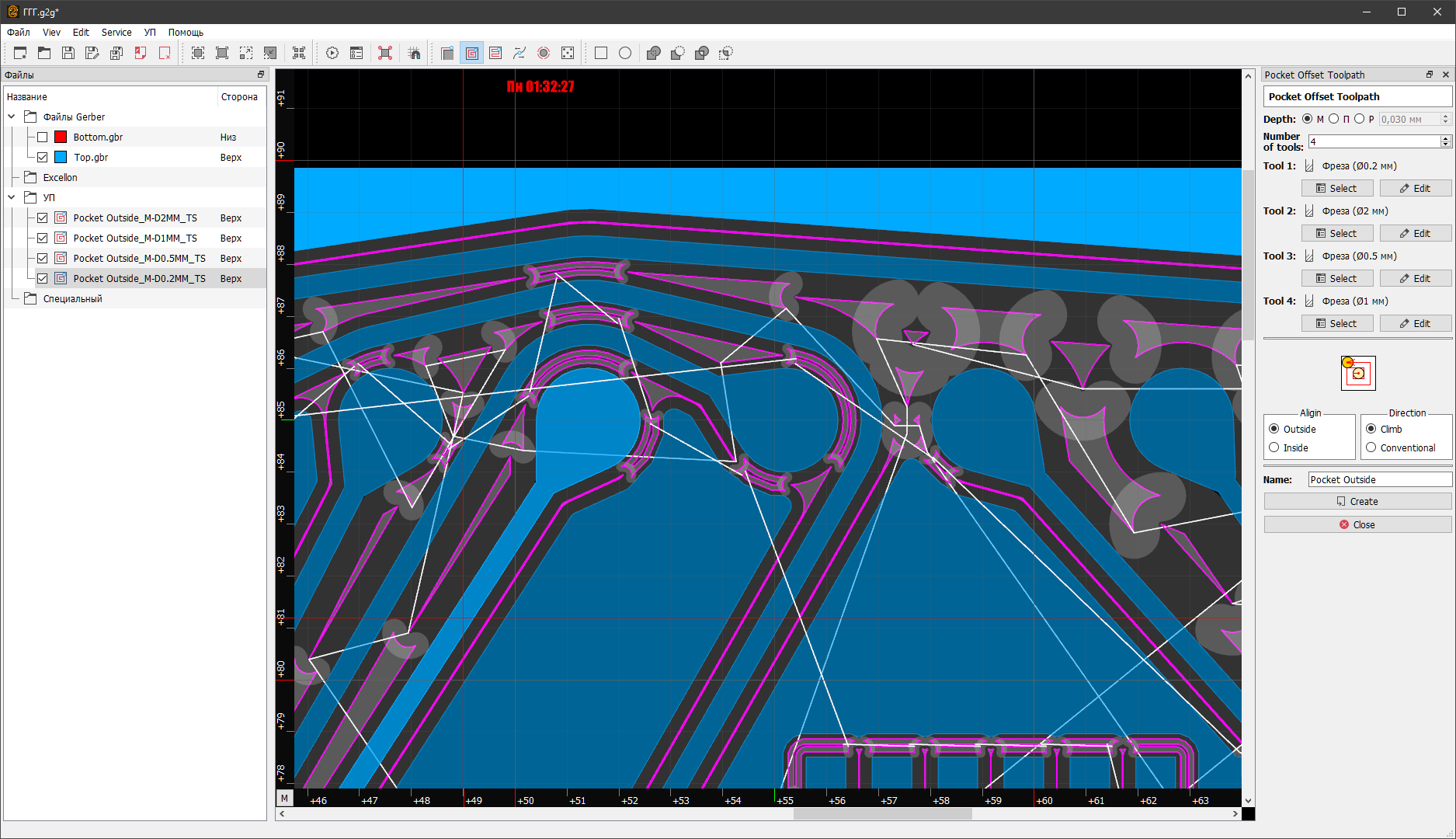1456x839 pixels.
Task: Click the Create toolpath button
Action: pos(1357,501)
